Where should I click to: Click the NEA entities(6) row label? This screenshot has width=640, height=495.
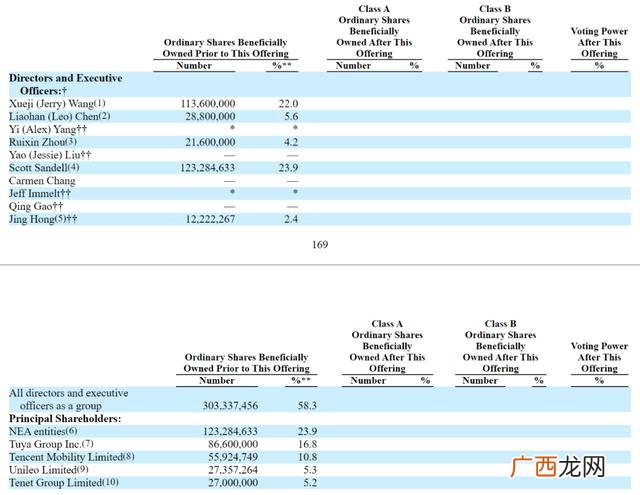point(43,431)
